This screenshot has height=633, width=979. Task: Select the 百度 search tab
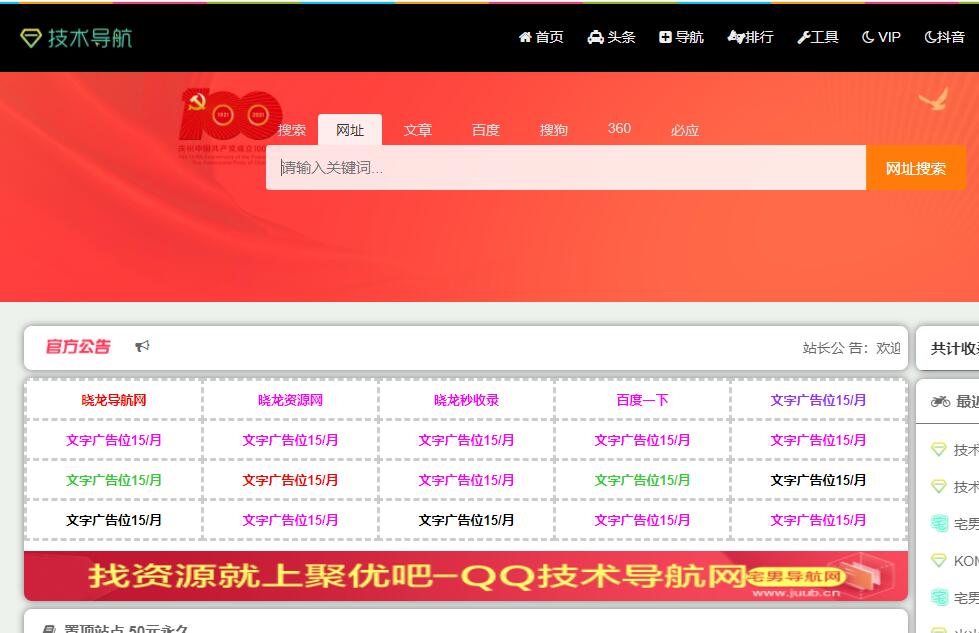pyautogui.click(x=485, y=130)
